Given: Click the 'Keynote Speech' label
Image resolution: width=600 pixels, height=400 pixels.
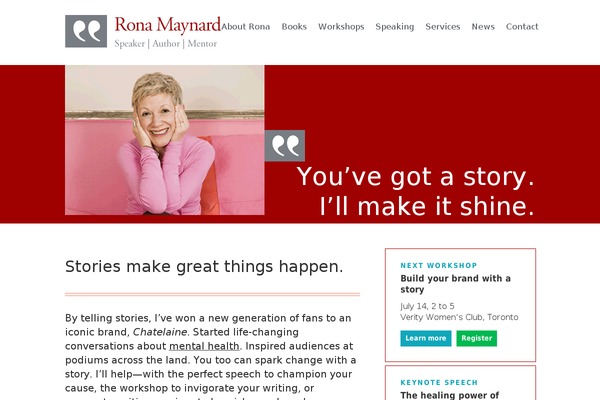Looking at the screenshot, I should [x=439, y=382].
